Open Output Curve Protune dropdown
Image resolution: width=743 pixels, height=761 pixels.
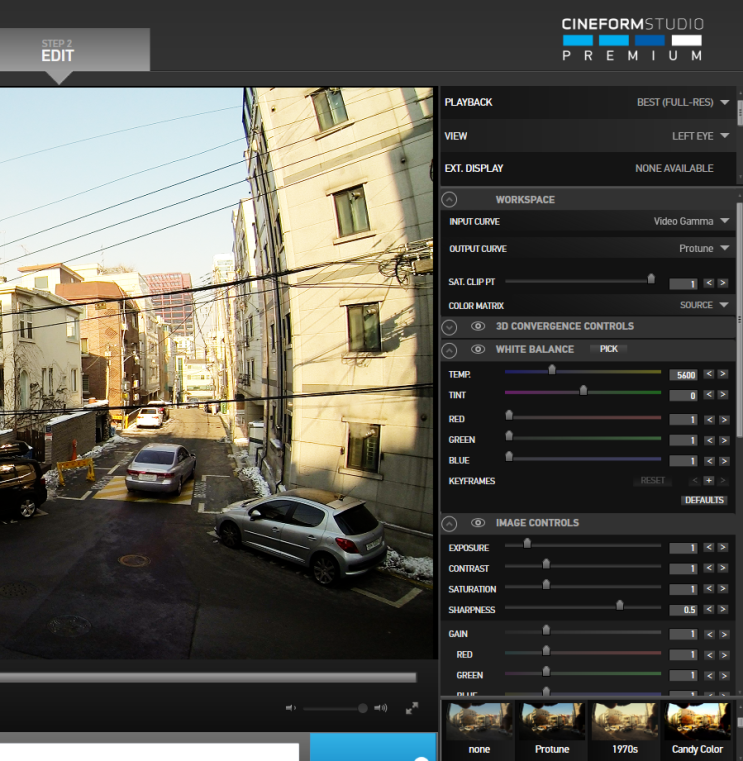pos(704,248)
